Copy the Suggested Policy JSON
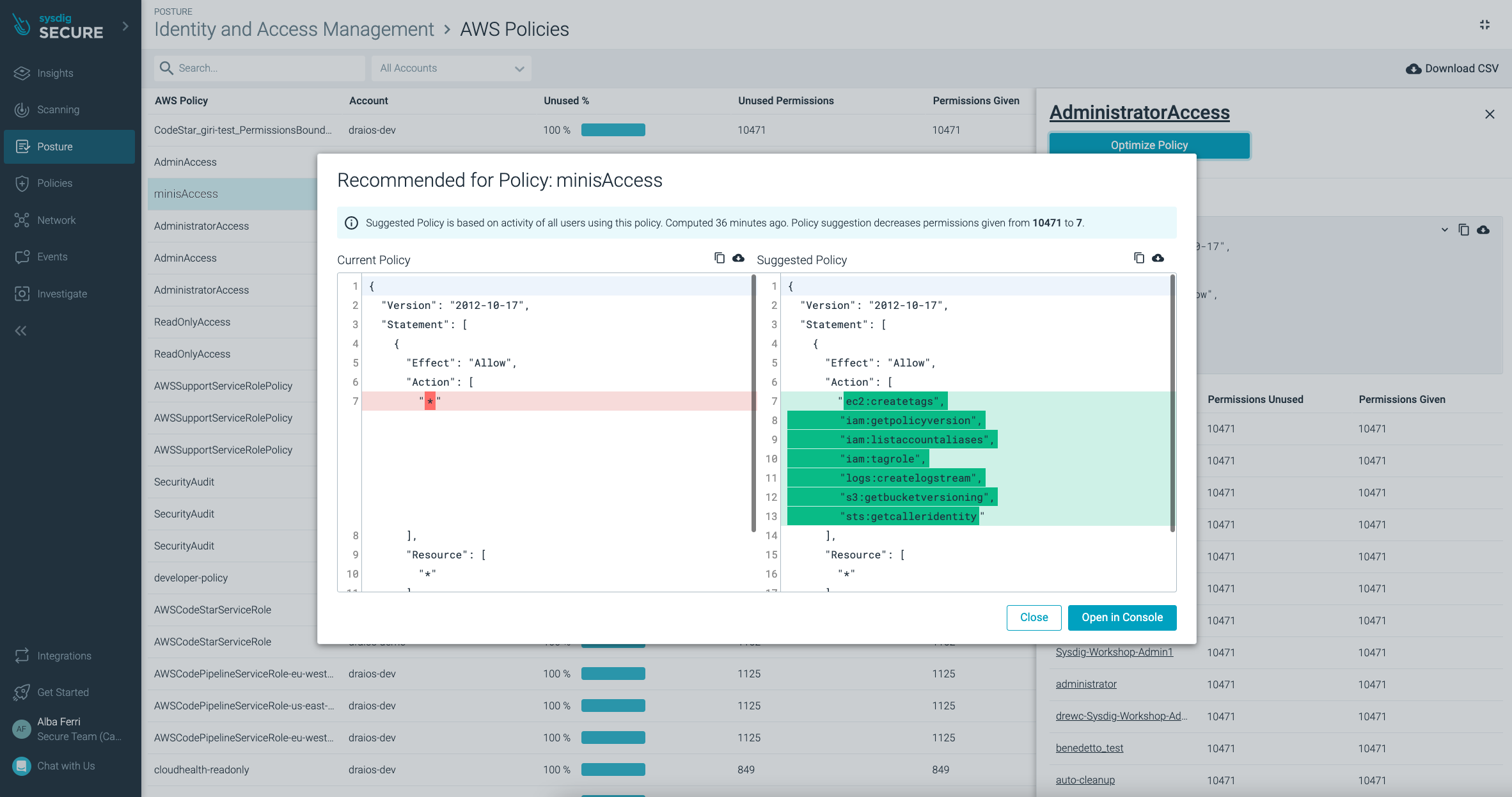The width and height of the screenshot is (1512, 797). pos(1139,258)
